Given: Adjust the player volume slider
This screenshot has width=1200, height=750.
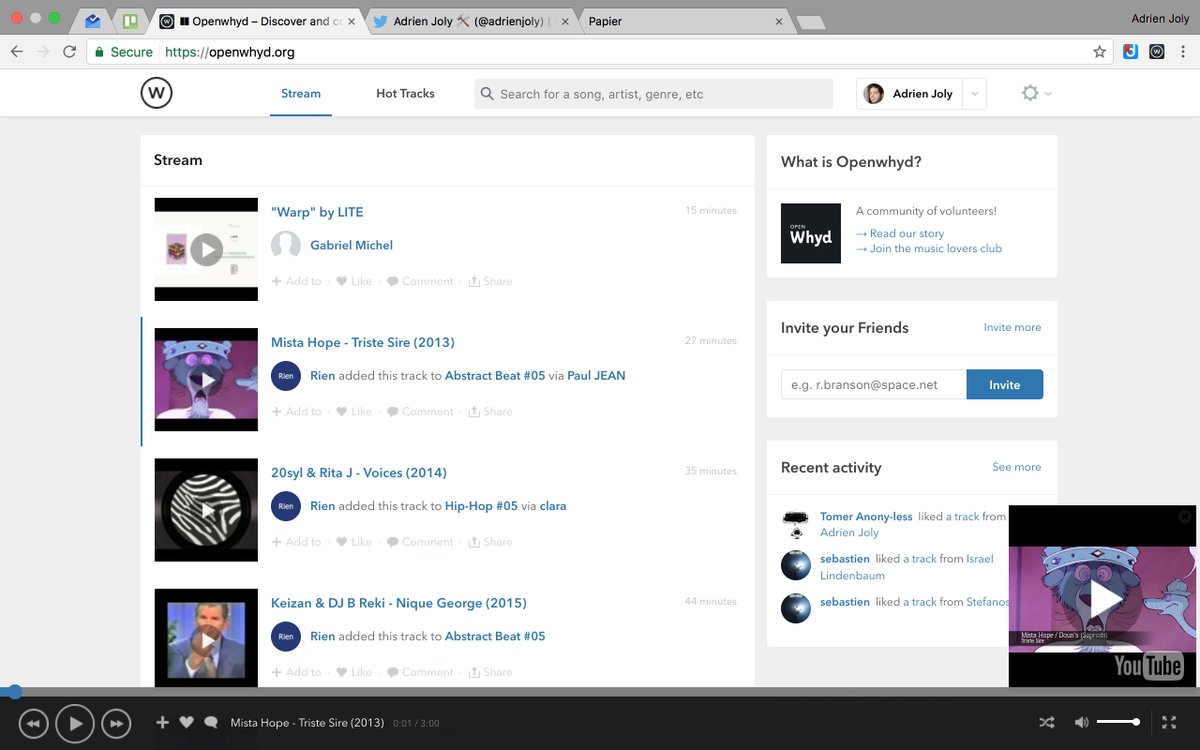Looking at the screenshot, I should [x=1119, y=722].
